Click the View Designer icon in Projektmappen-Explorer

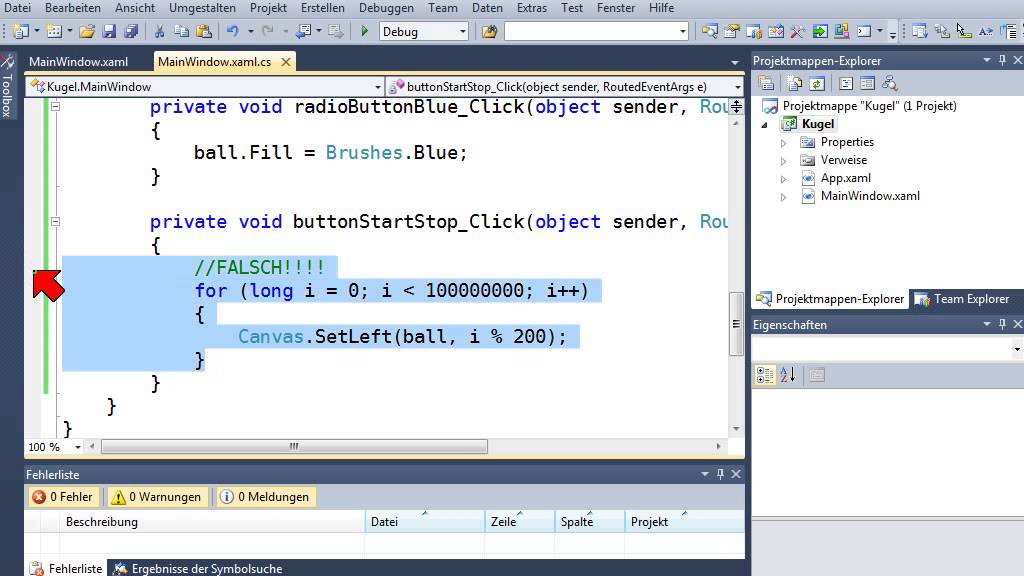tap(867, 84)
